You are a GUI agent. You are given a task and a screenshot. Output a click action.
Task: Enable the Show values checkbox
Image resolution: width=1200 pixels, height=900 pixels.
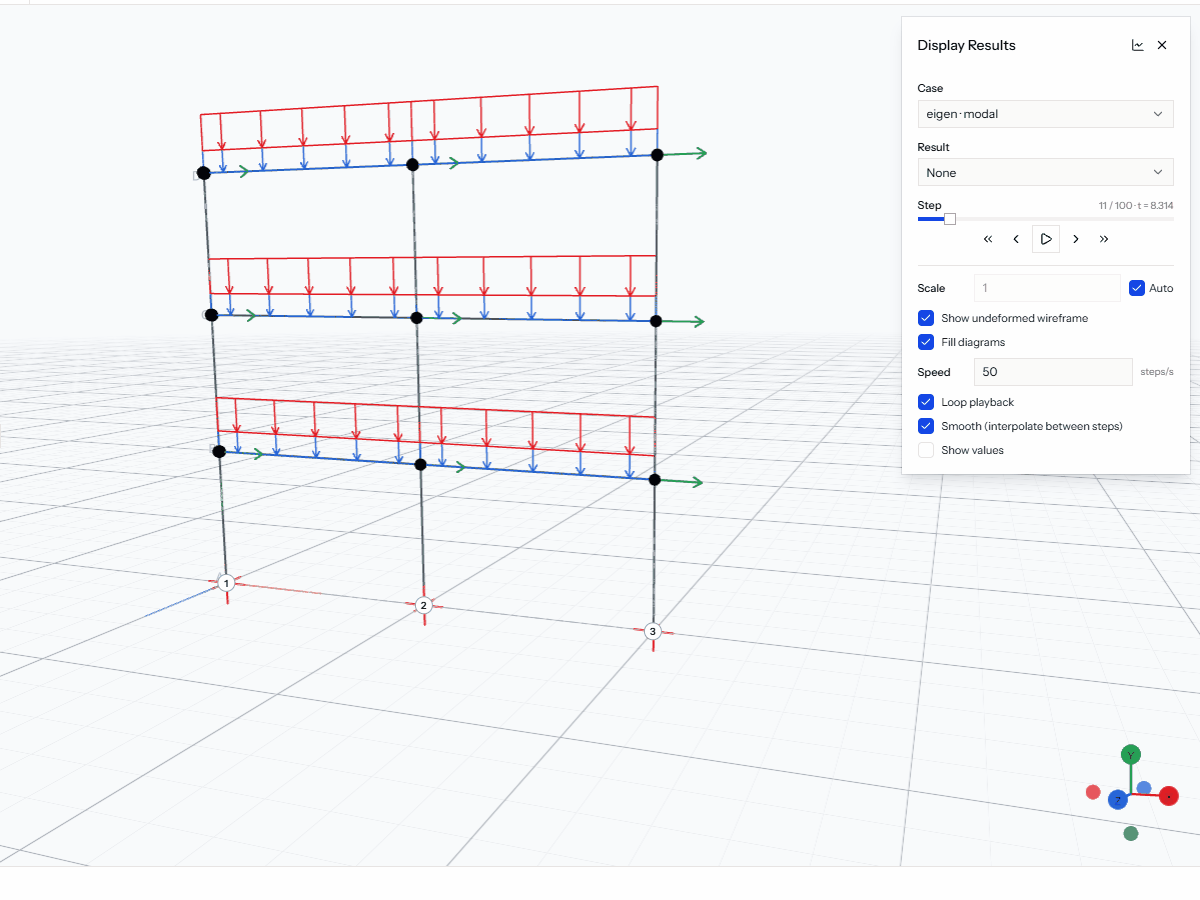(926, 450)
